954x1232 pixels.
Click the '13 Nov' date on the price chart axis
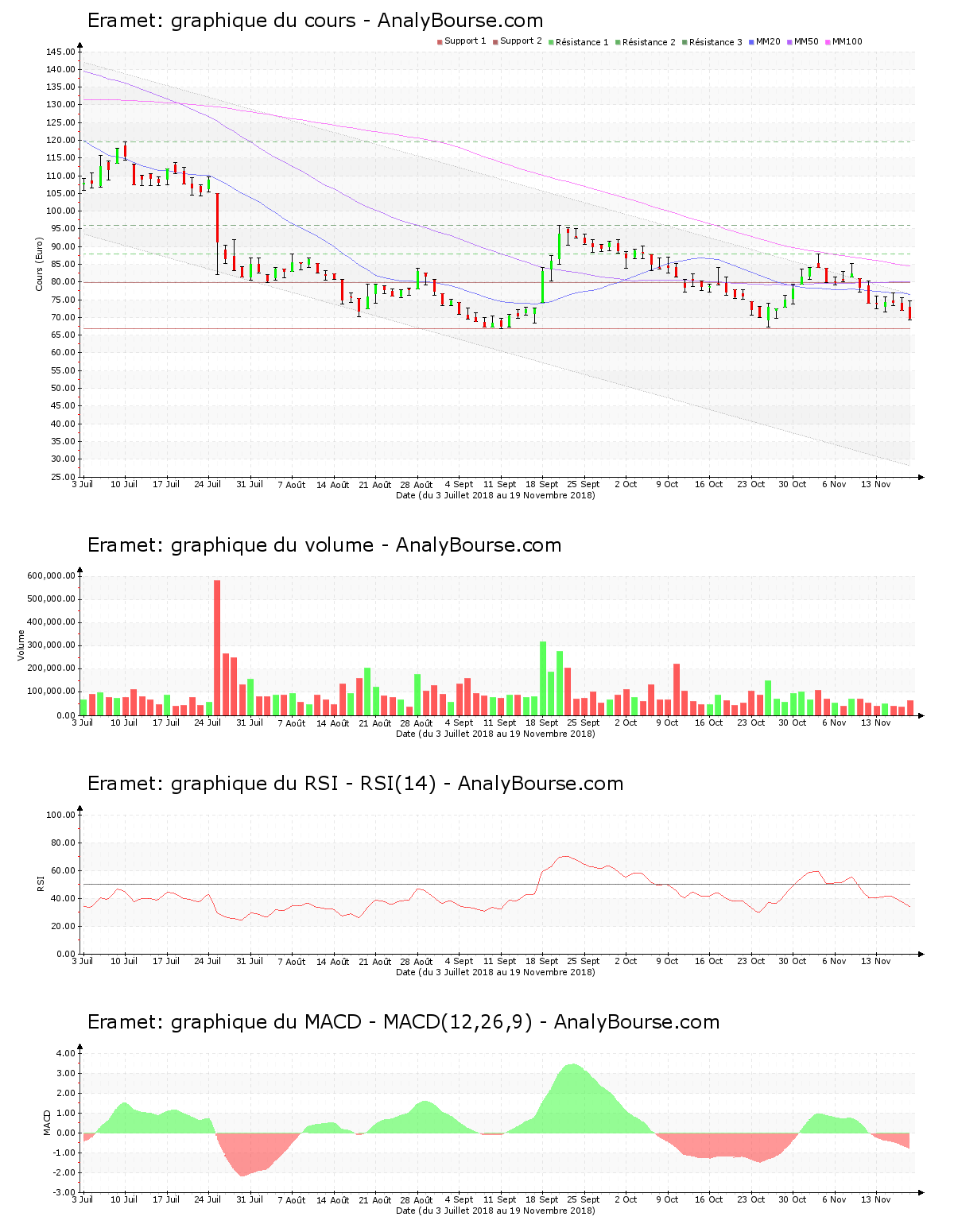point(876,484)
